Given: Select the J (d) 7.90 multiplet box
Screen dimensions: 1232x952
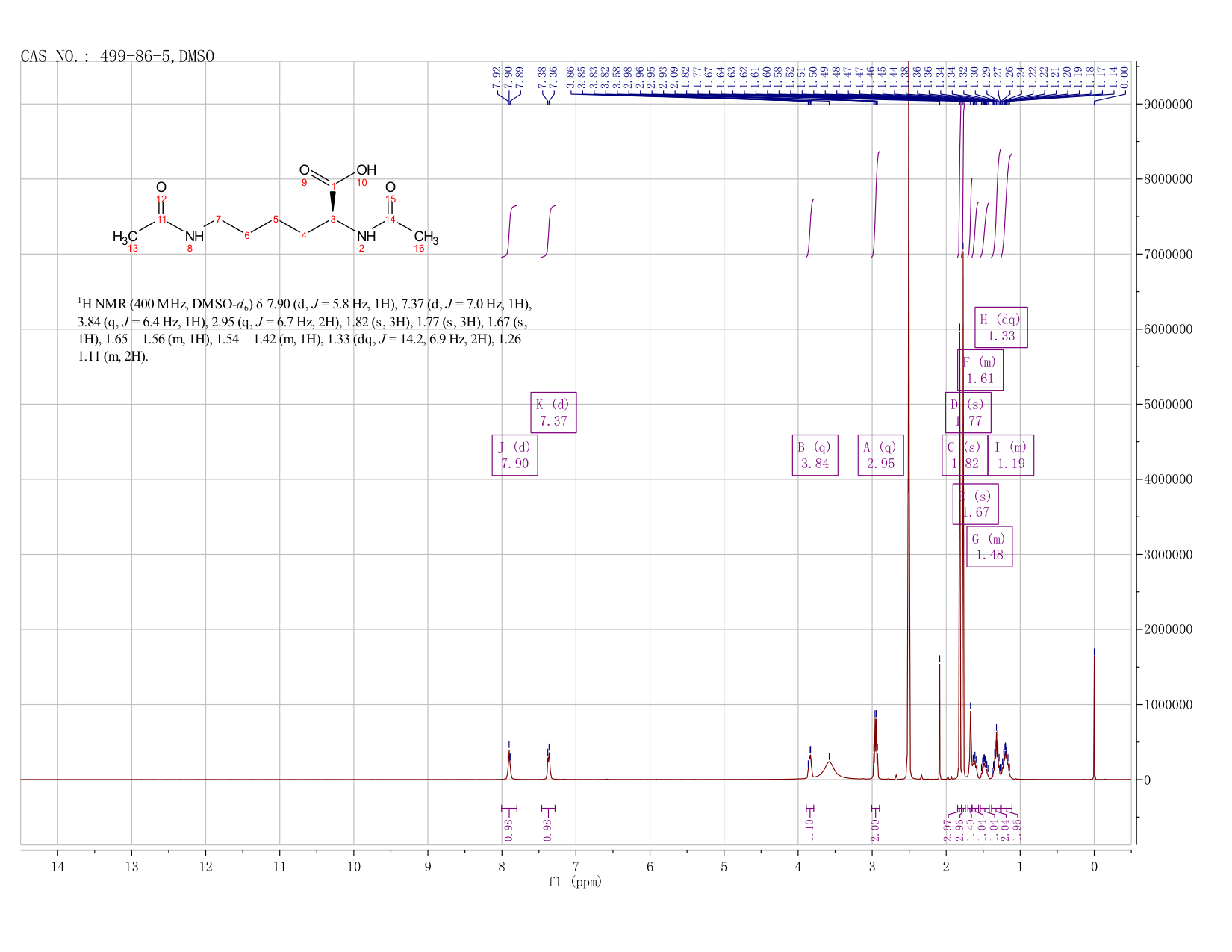Looking at the screenshot, I should tap(514, 455).
